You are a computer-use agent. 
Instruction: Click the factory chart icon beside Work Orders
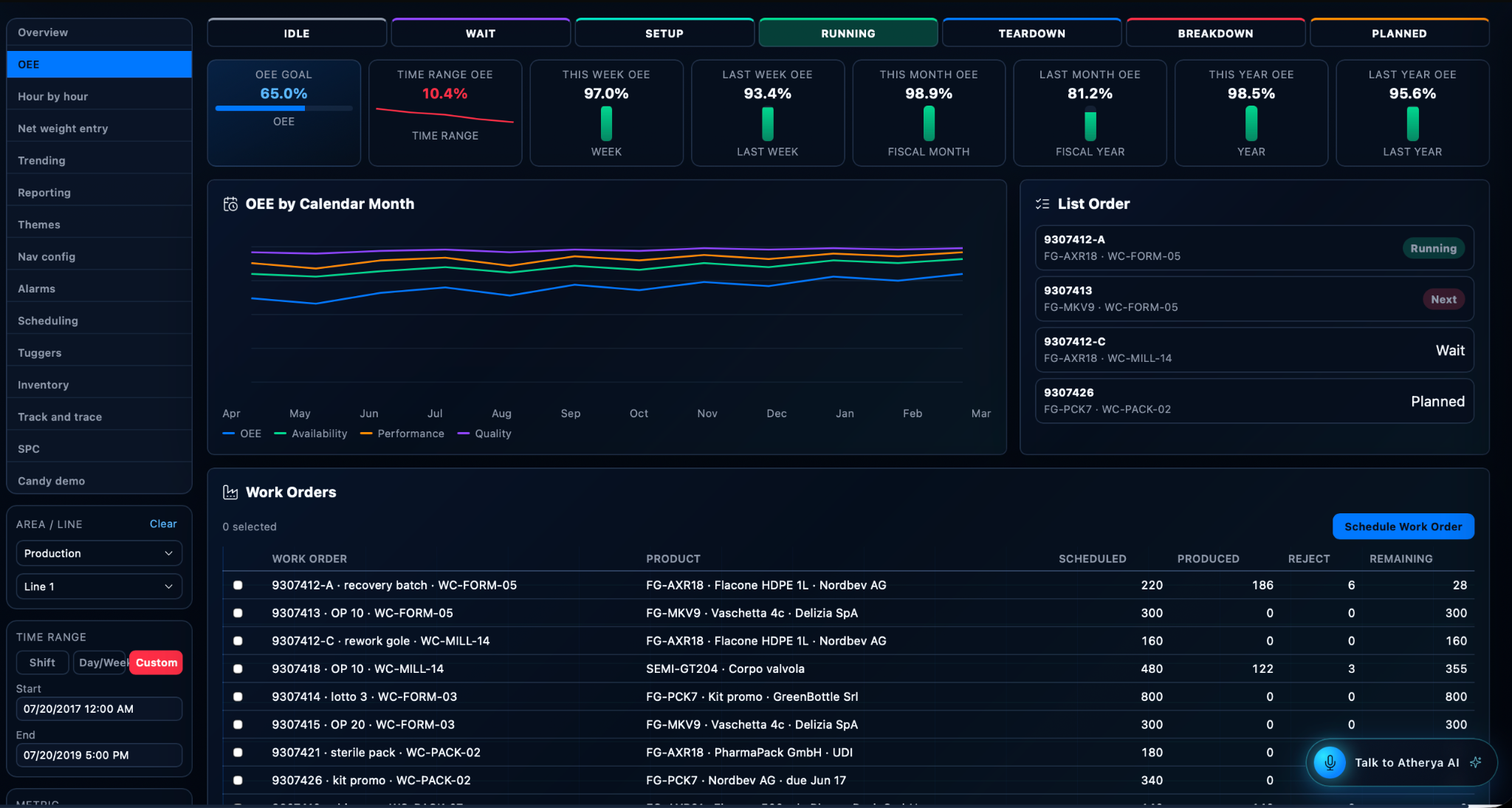(230, 493)
